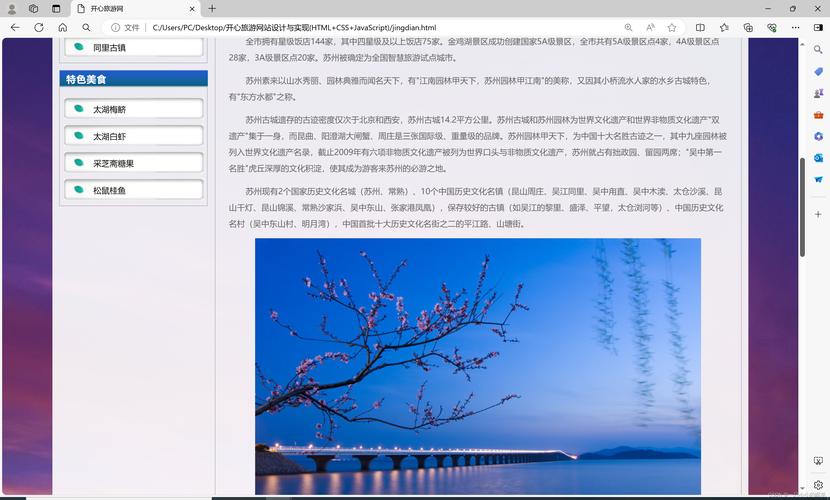Add this page to favorites star
Image resolution: width=830 pixels, height=500 pixels.
tap(672, 27)
